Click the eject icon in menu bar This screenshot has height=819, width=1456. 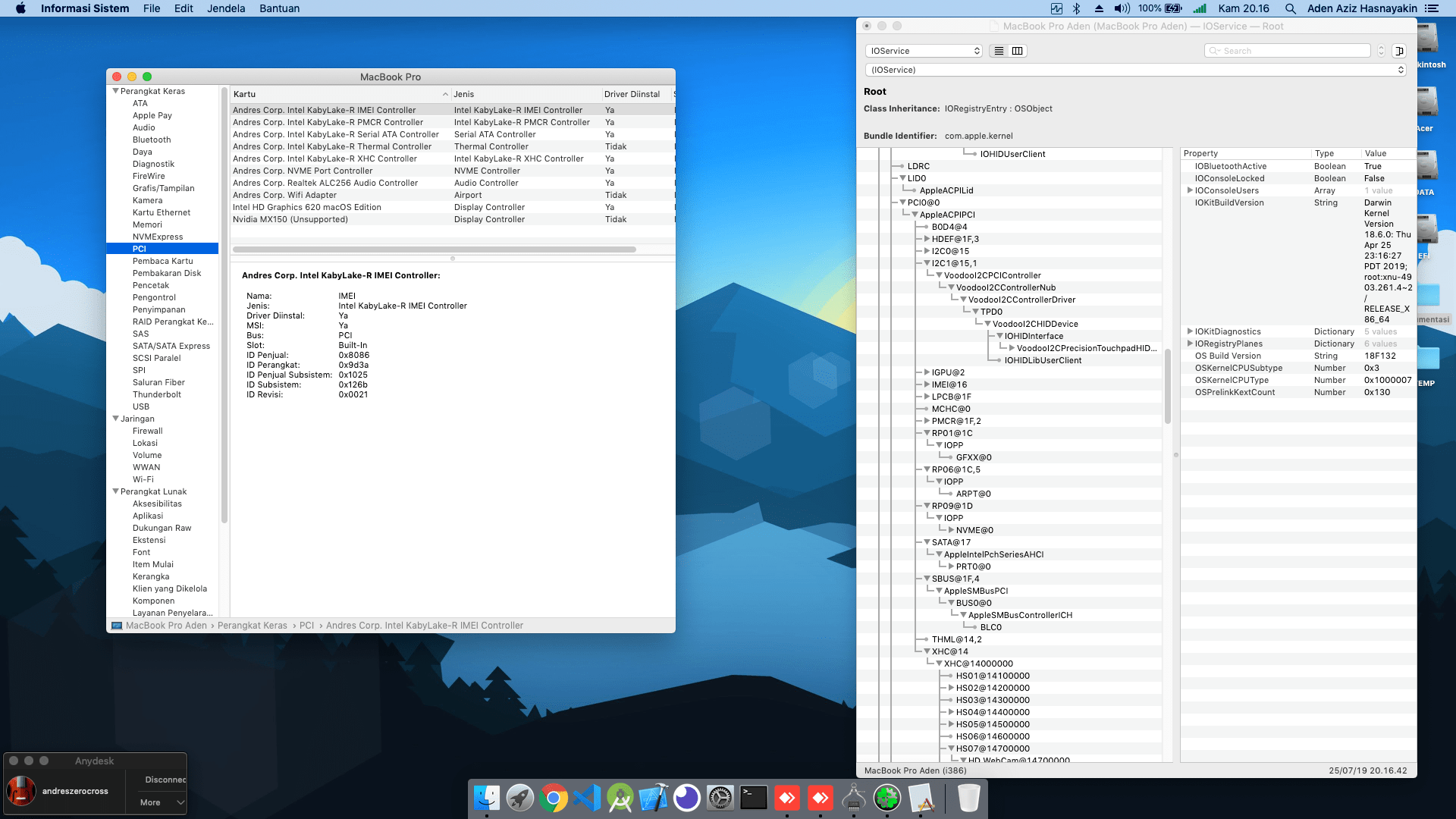(1099, 8)
